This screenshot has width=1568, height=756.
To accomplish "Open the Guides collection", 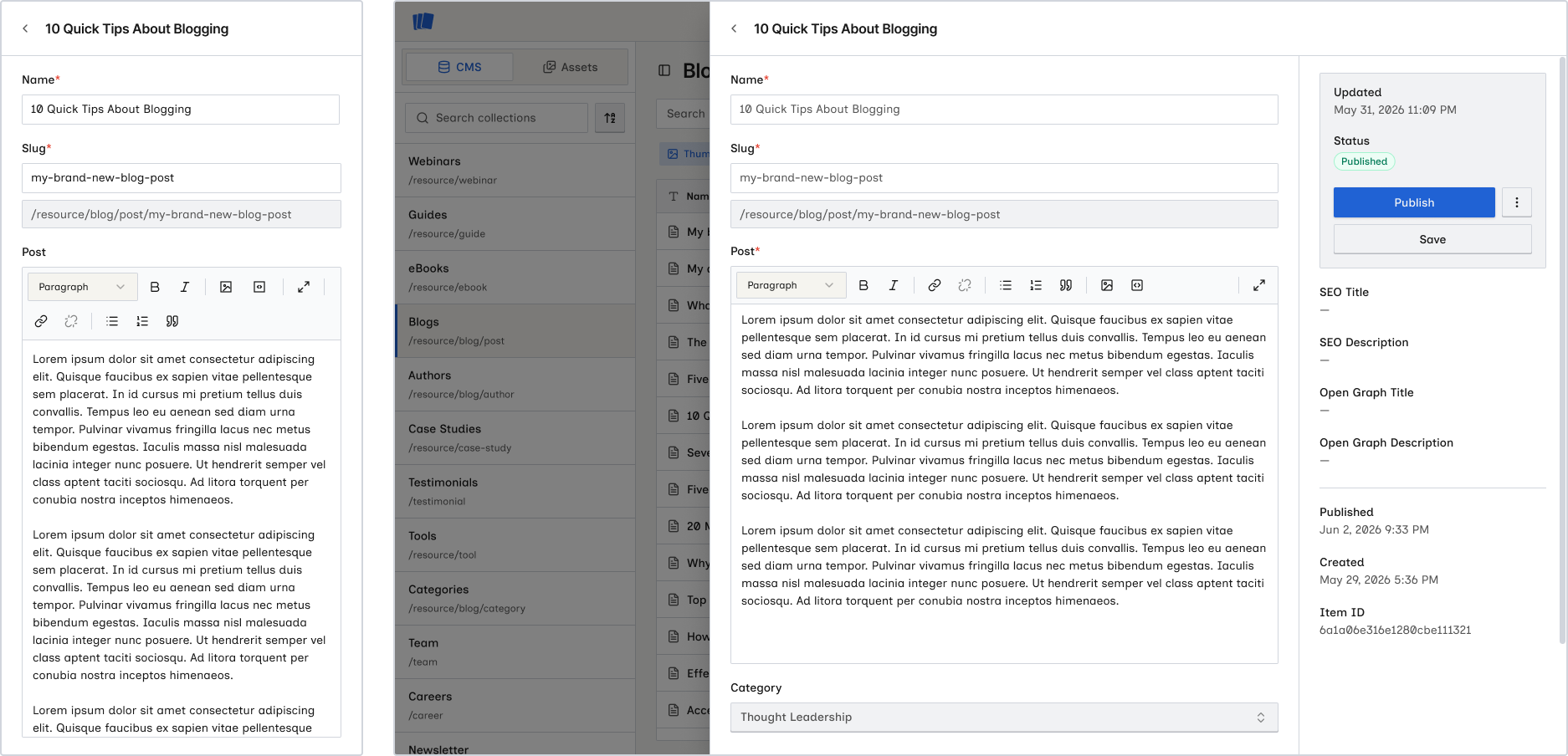I will click(x=515, y=224).
